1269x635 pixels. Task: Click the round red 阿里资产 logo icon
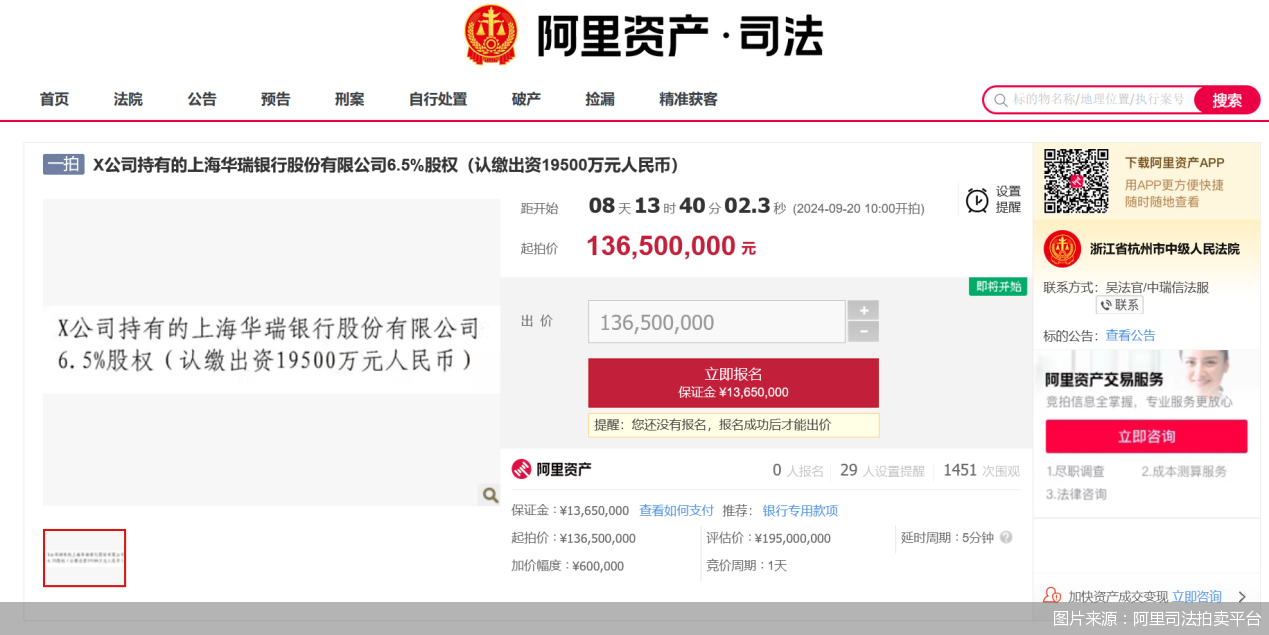(x=521, y=469)
